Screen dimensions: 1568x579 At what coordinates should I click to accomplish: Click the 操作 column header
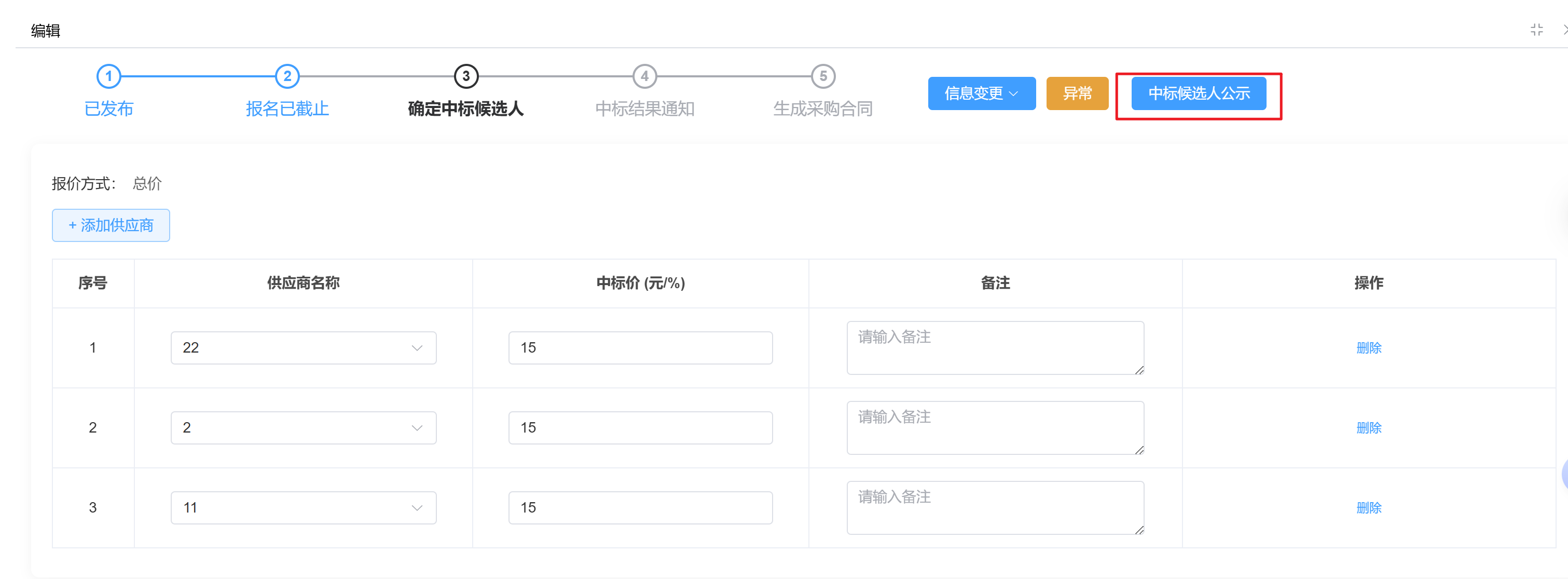(1368, 283)
